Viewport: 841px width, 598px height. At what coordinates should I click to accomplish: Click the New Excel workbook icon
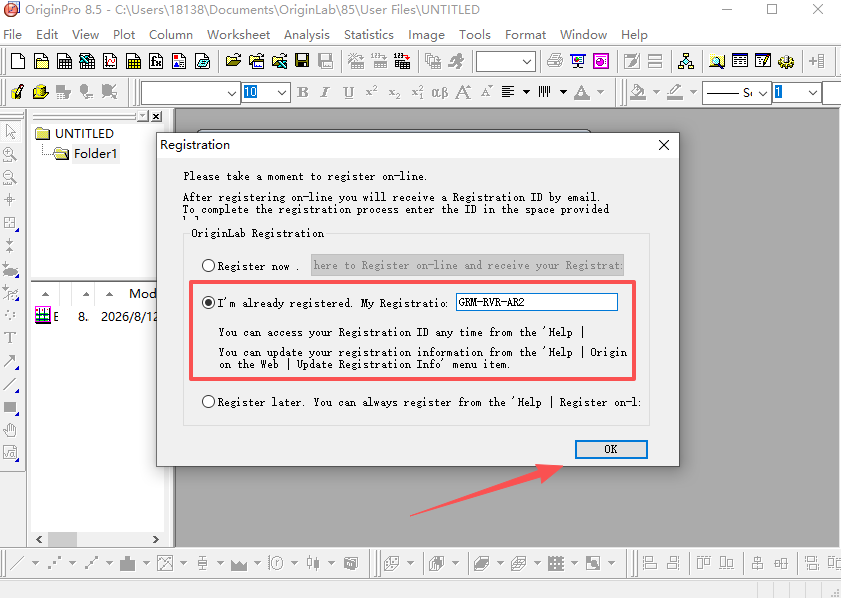click(87, 61)
